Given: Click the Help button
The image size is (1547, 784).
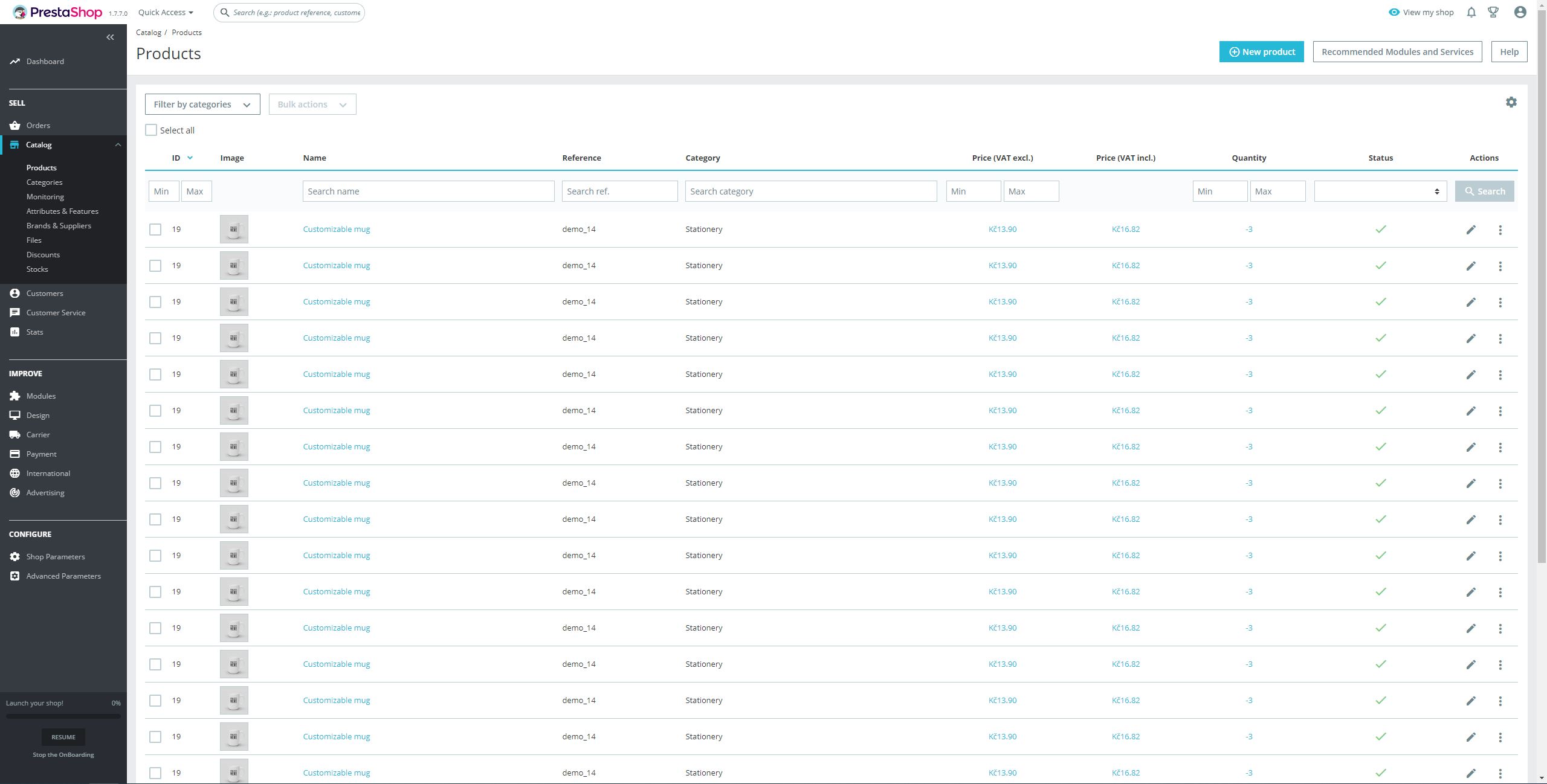Looking at the screenshot, I should coord(1509,51).
